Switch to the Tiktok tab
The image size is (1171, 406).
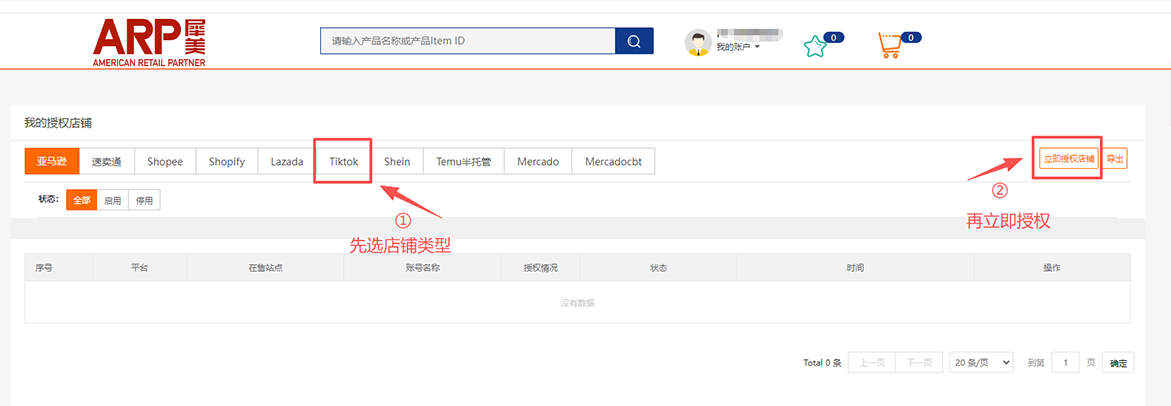click(x=344, y=161)
